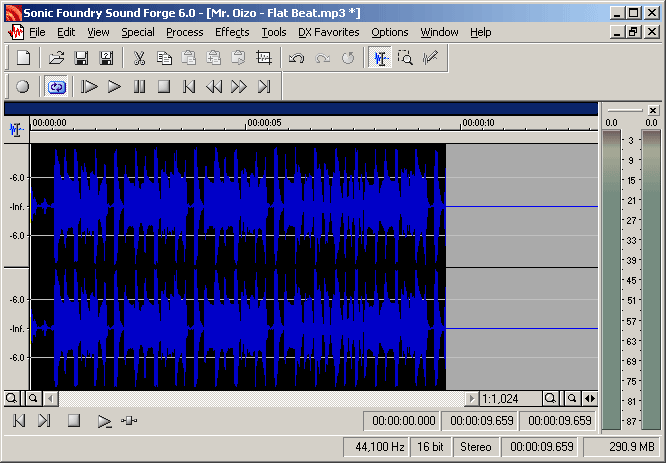666x463 pixels.
Task: Open the DX Favorites menu
Action: click(x=328, y=32)
